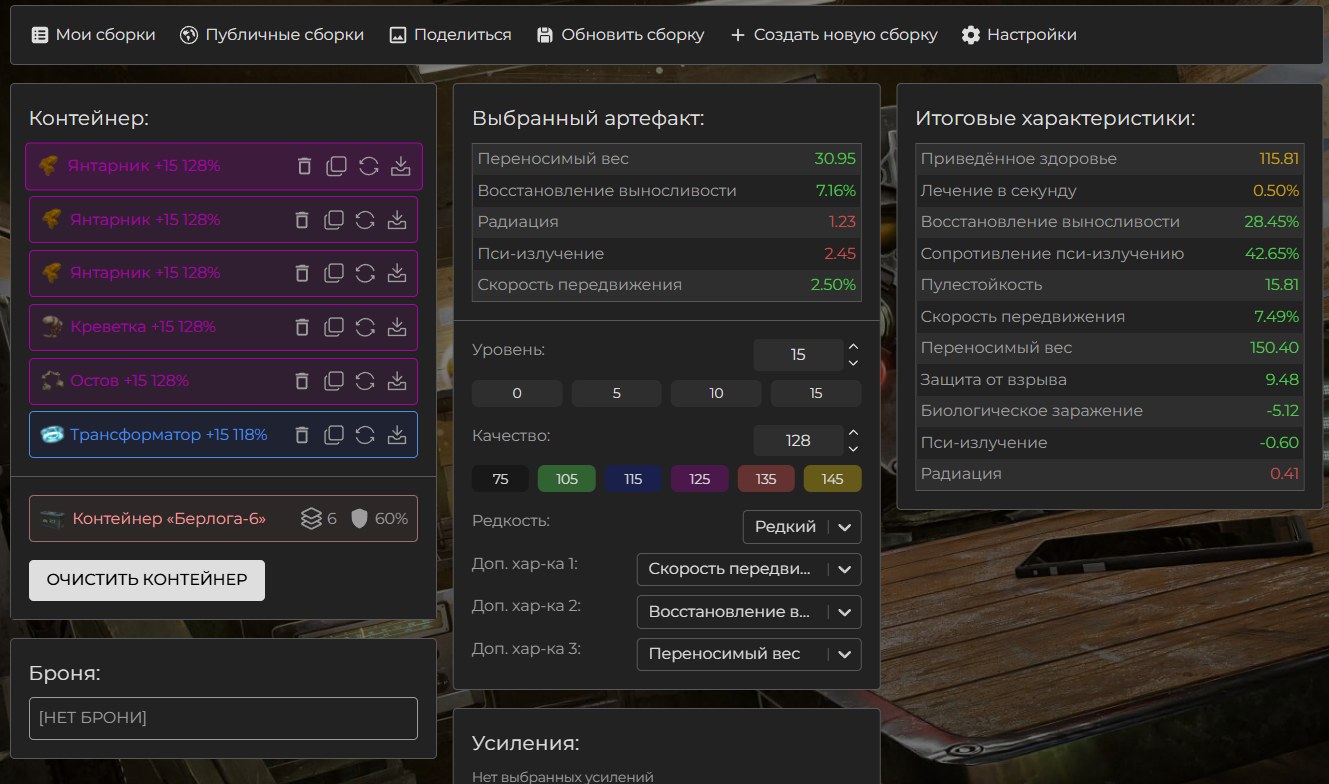Select the third Янтарник +15 128% row
Screen dimensions: 1329x784
click(223, 272)
